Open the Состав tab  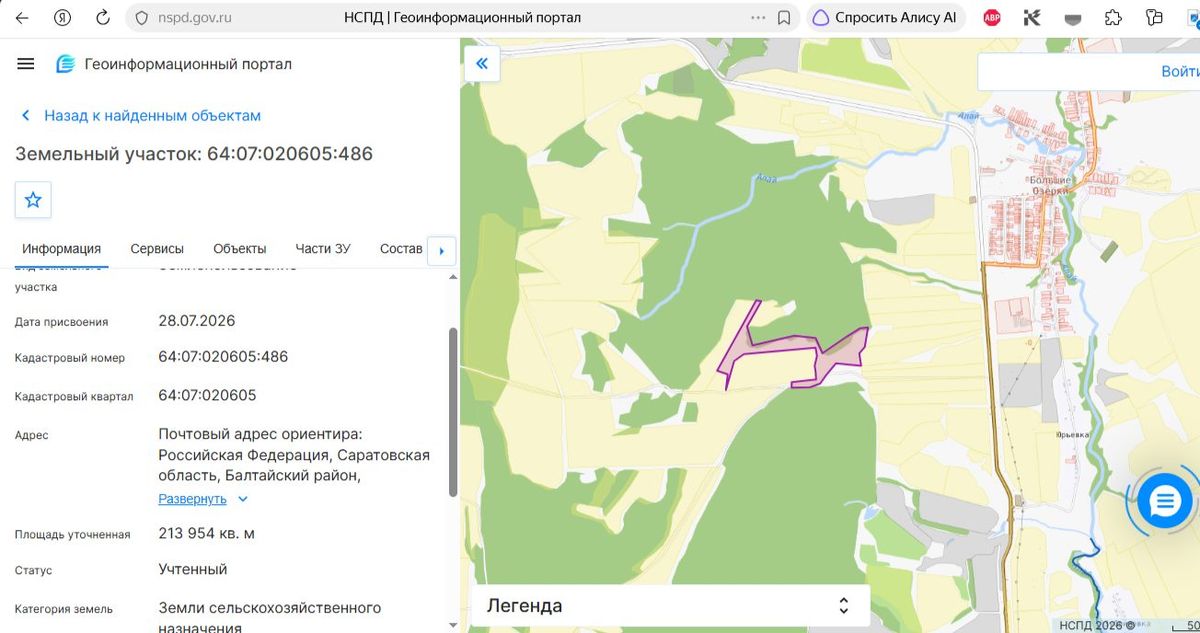tap(401, 249)
